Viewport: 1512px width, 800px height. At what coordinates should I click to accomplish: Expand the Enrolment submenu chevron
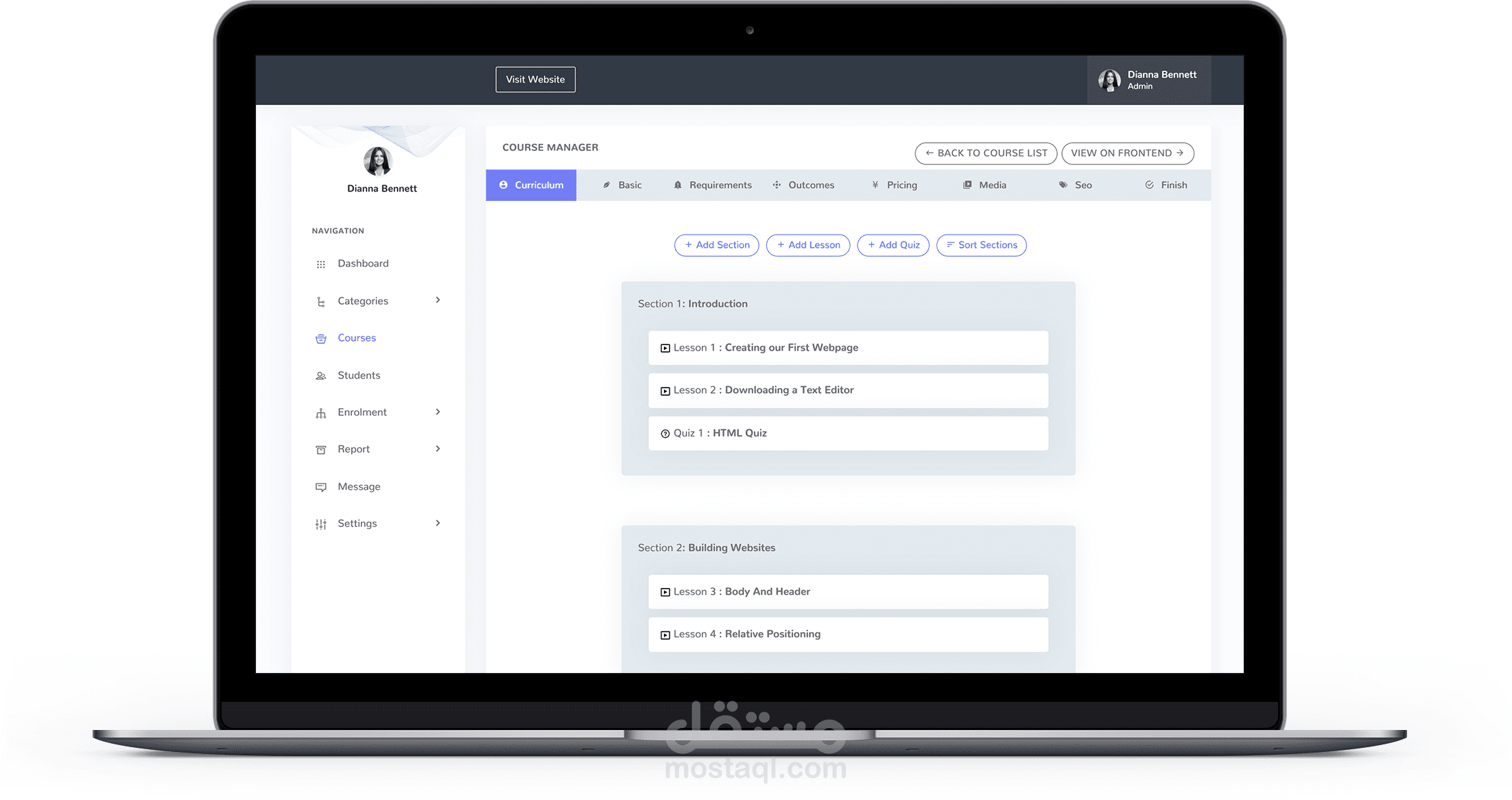(438, 412)
